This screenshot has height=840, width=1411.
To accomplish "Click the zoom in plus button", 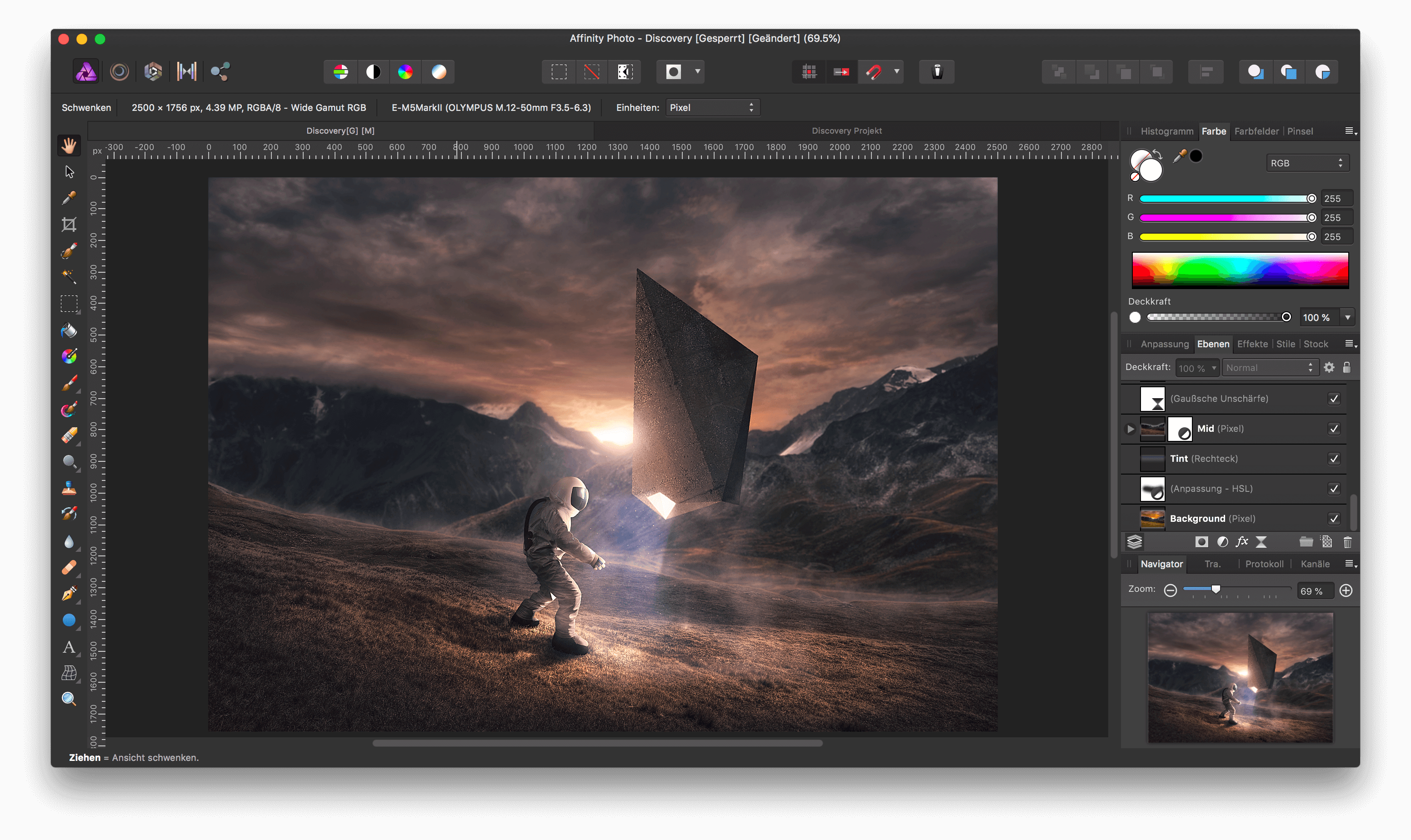I will tap(1346, 590).
